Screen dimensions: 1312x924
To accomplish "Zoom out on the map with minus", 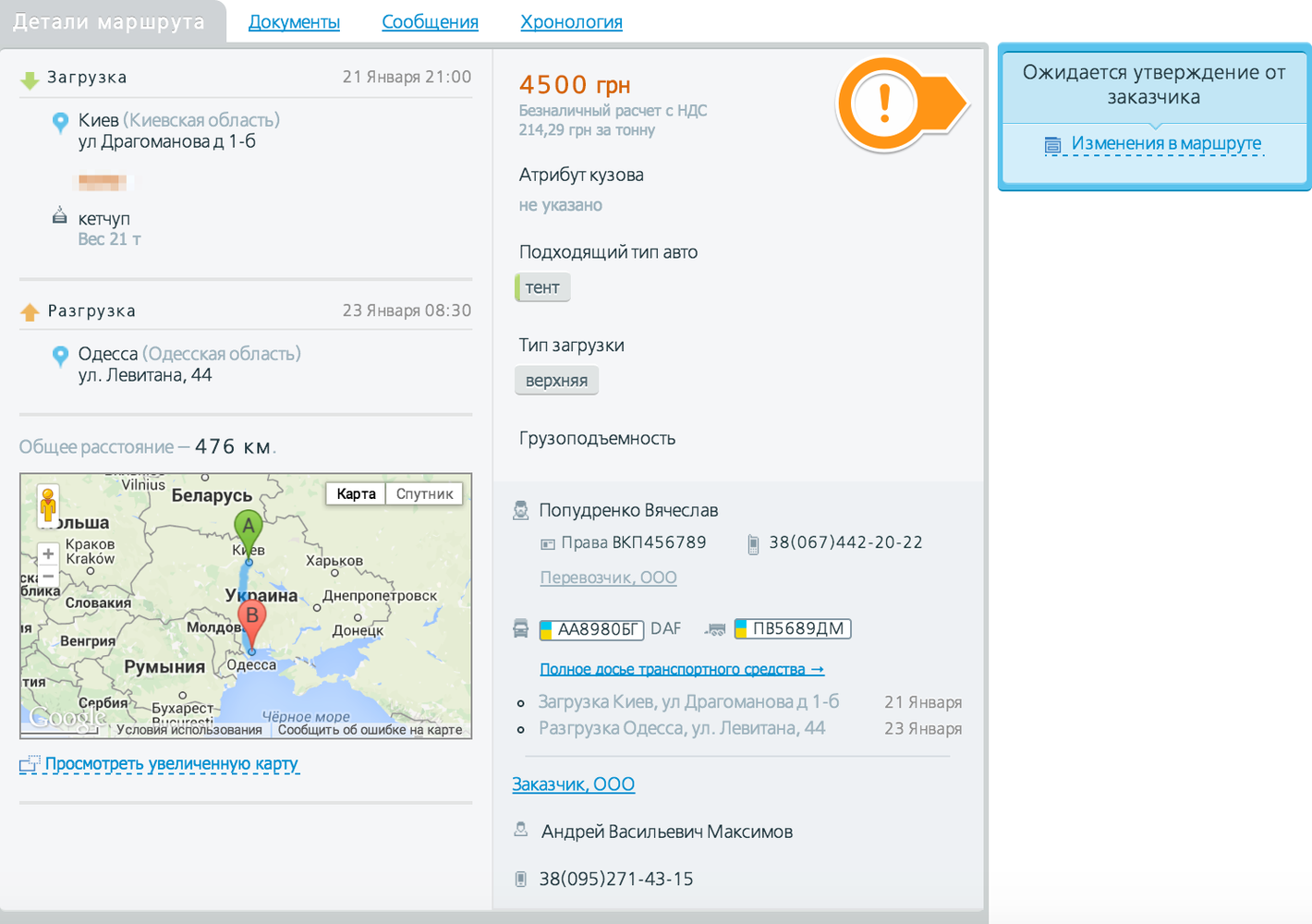I will [48, 576].
